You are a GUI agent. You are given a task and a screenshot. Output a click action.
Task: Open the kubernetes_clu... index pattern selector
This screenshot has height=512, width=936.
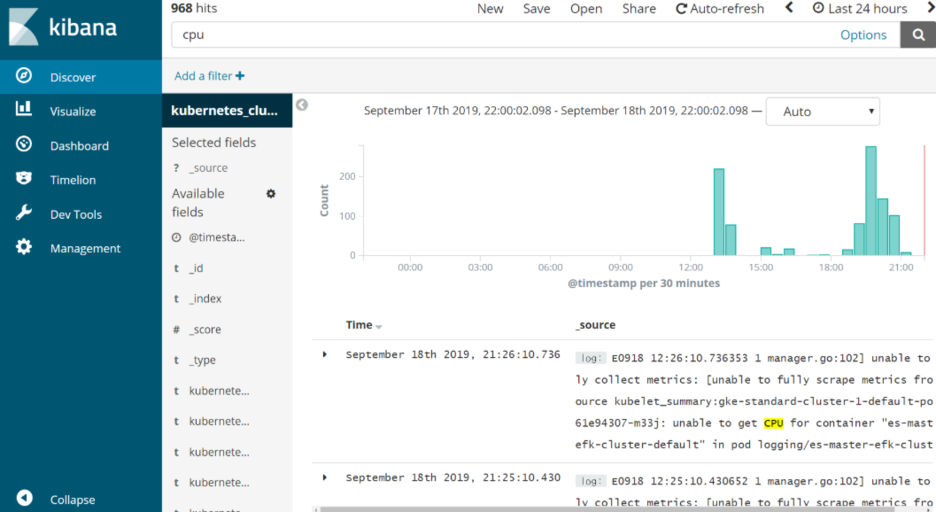click(x=227, y=110)
